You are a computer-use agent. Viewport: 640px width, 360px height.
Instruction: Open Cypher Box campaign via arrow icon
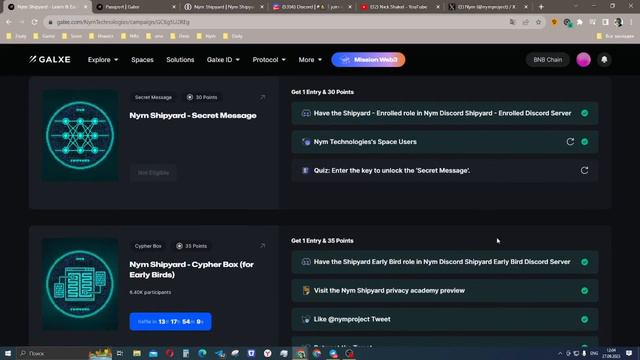(x=262, y=246)
